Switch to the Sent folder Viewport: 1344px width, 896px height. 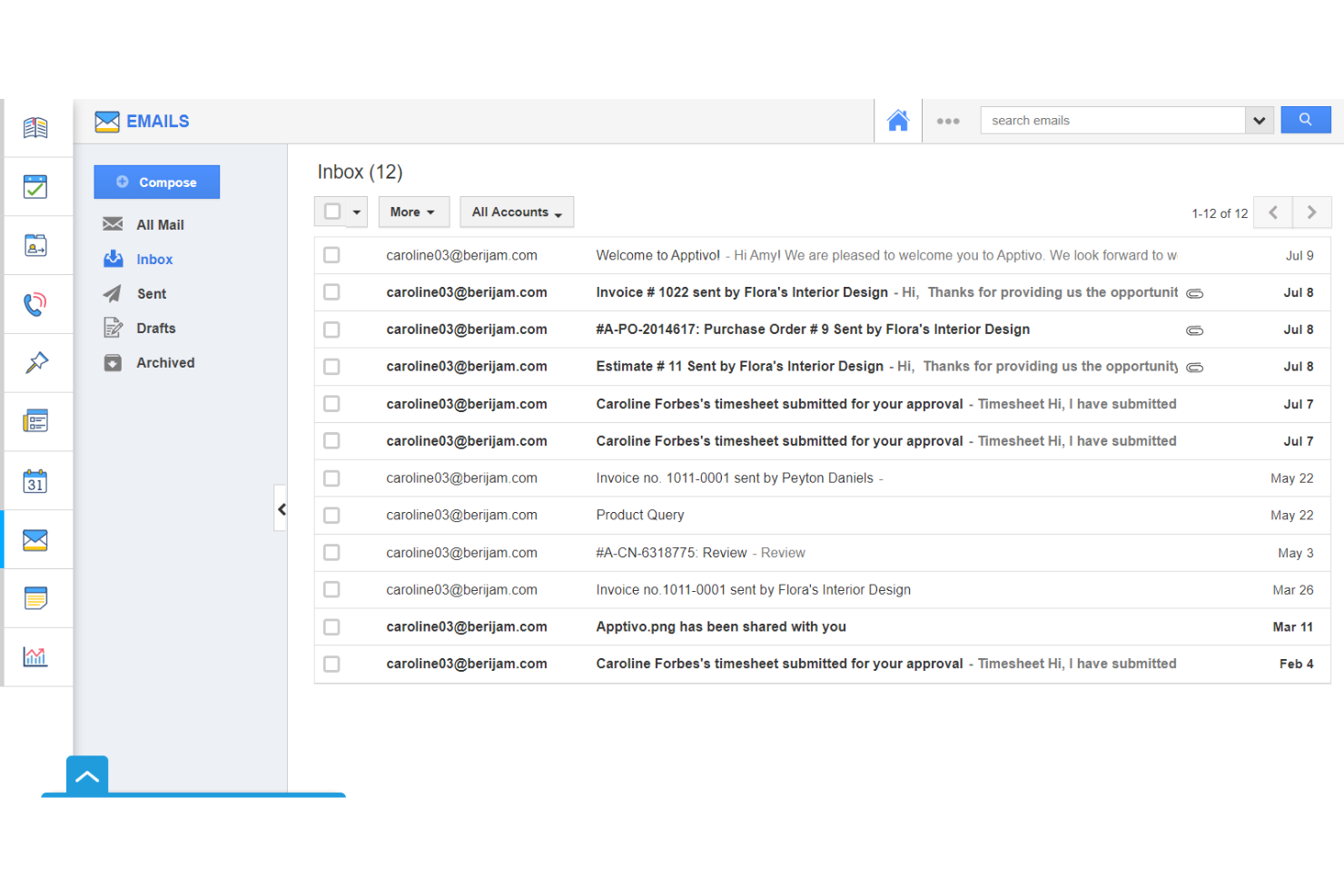tap(150, 293)
